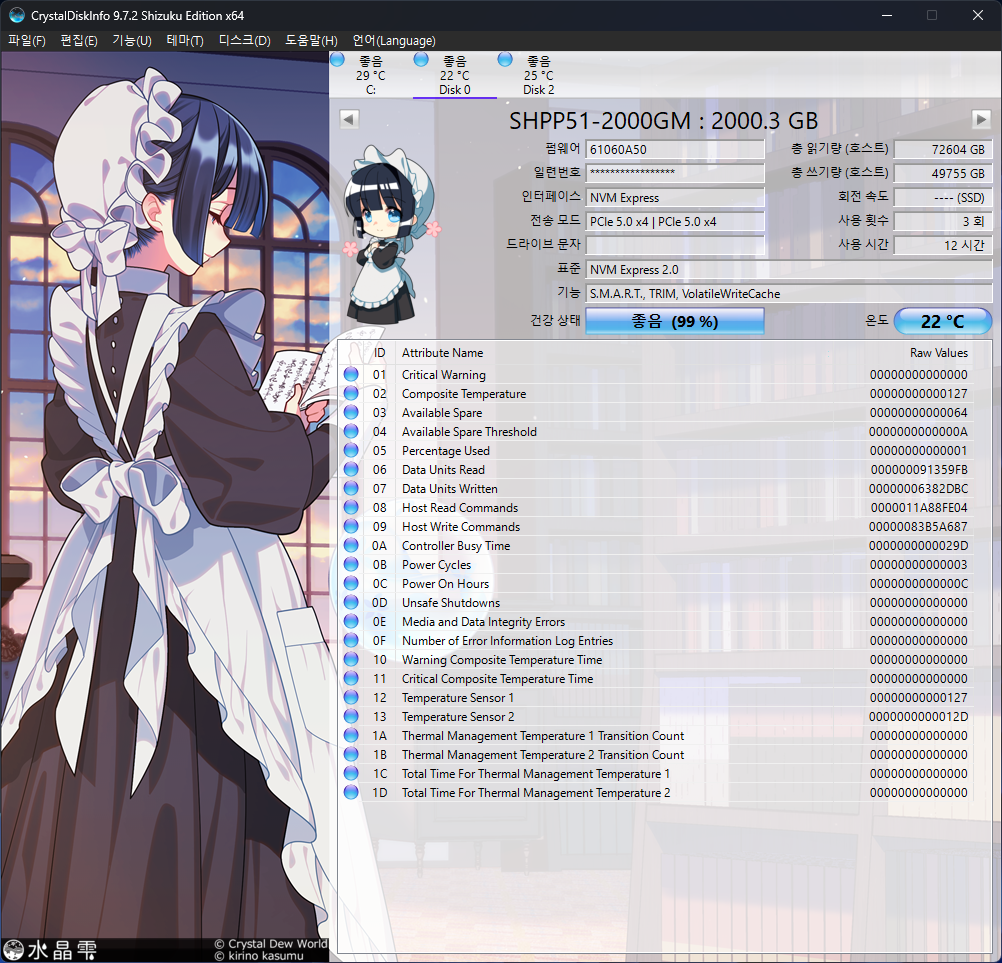Click the status orb for Power On Hours
The image size is (1002, 963).
coord(351,584)
